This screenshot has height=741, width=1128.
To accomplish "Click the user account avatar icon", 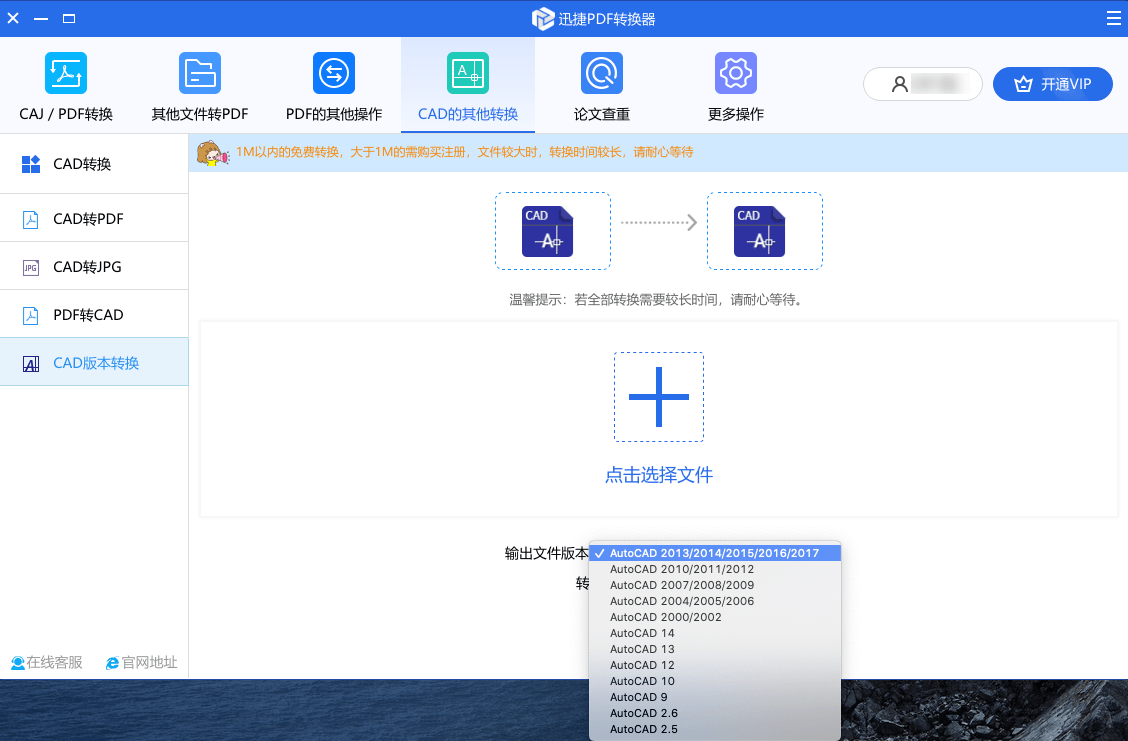I will pos(899,84).
